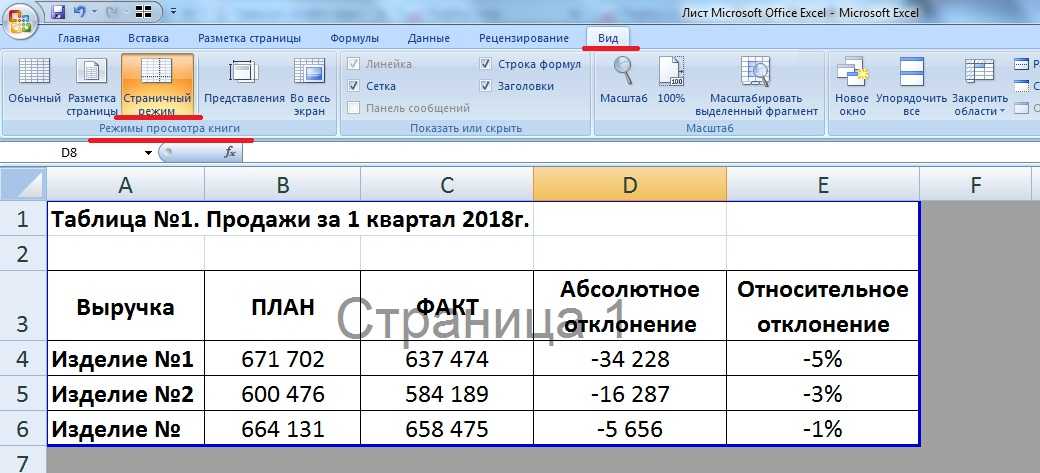This screenshot has height=473, width=1040.
Task: Click the cell with 584 189
Action: coord(447,394)
